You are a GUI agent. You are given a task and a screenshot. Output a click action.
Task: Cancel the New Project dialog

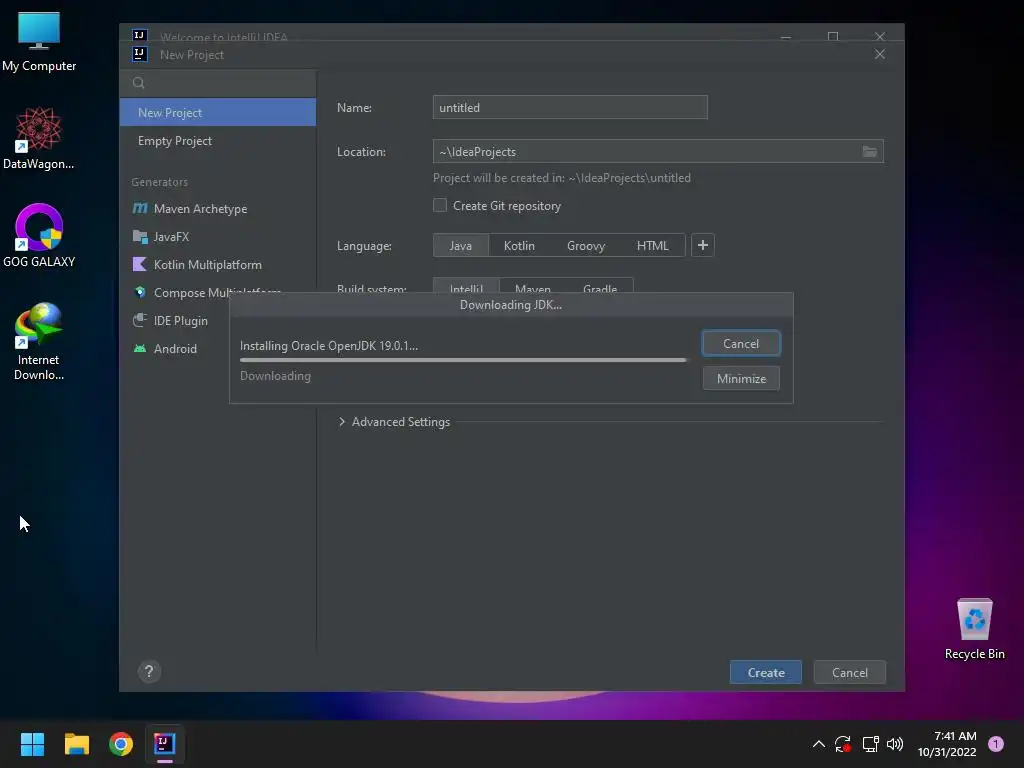pyautogui.click(x=850, y=673)
